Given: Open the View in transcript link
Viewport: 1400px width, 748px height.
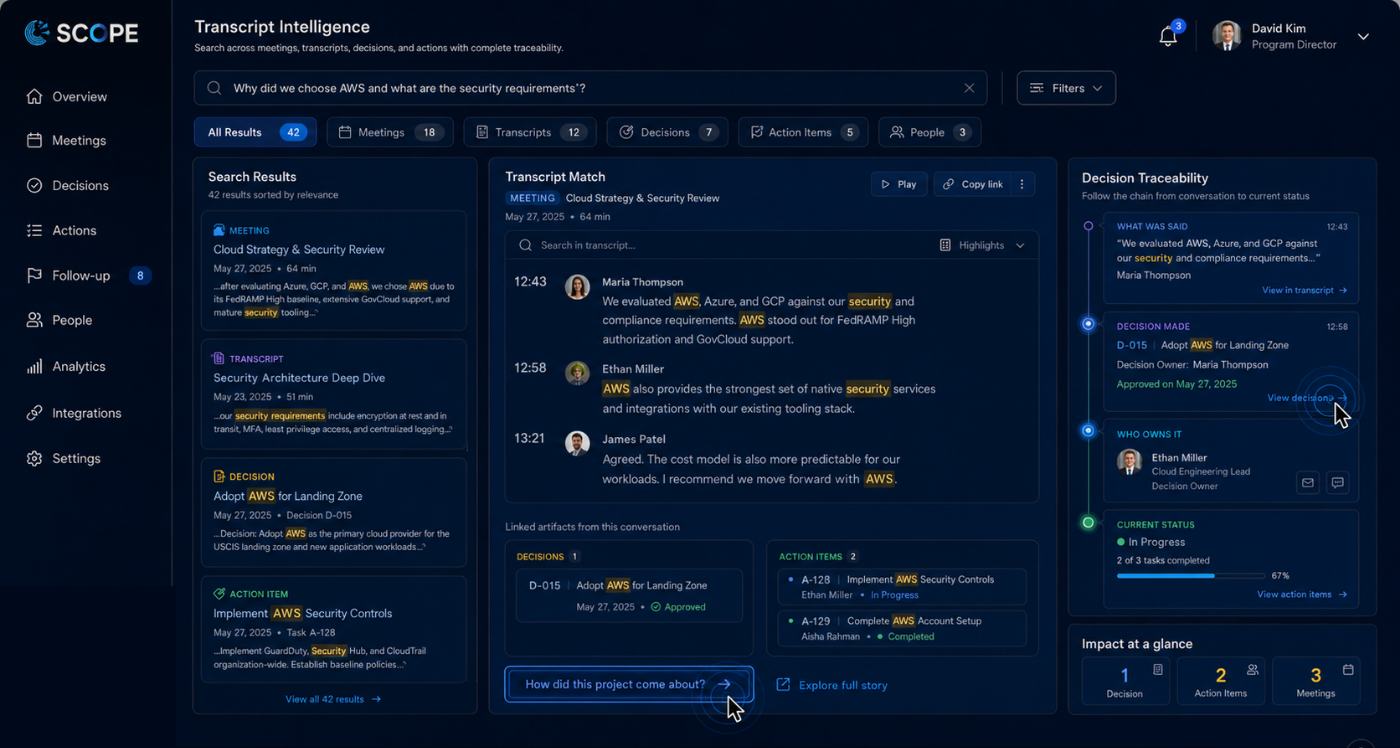Looking at the screenshot, I should [1304, 290].
